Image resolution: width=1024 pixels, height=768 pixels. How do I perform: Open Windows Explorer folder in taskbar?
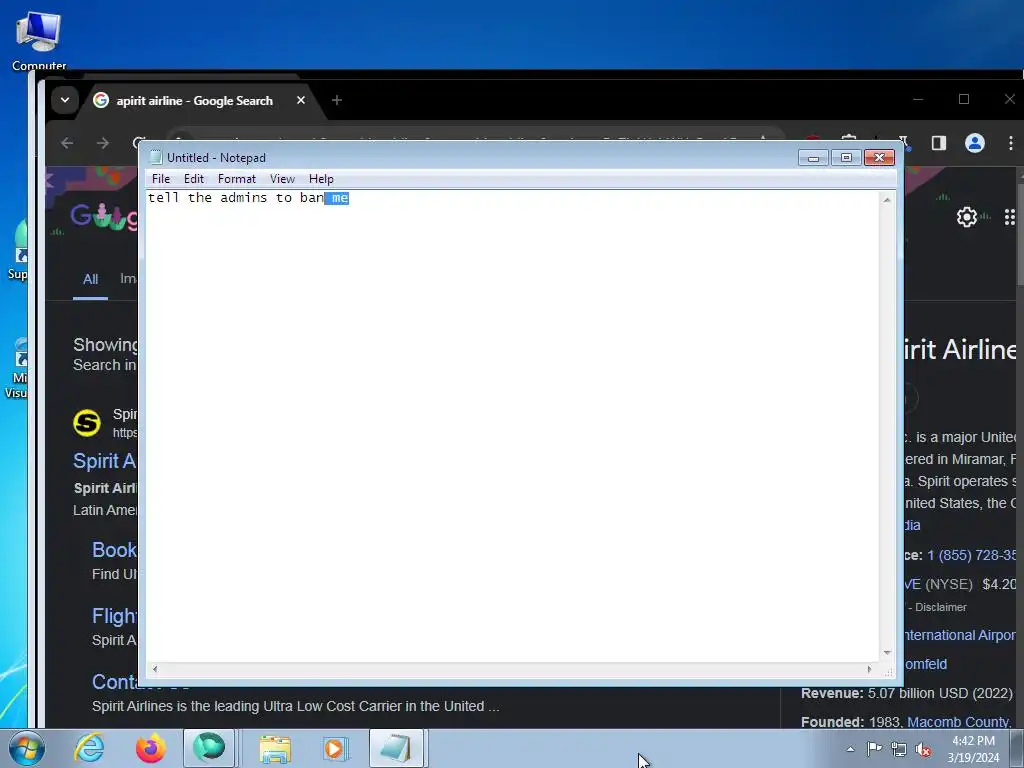[275, 748]
